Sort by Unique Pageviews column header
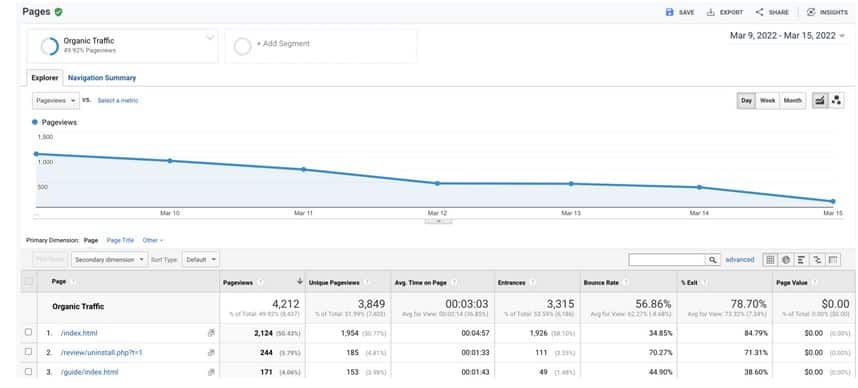 point(334,282)
